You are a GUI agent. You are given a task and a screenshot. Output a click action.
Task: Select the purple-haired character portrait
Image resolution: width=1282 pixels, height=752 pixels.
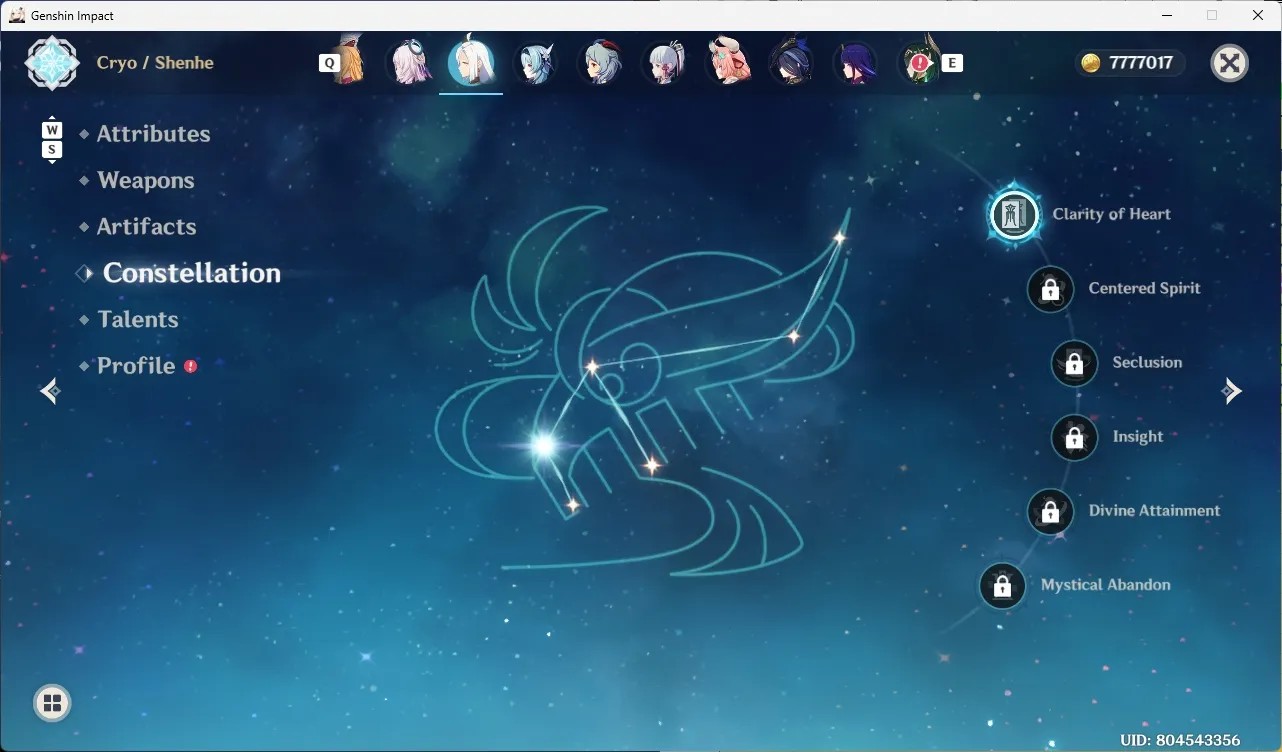[x=856, y=63]
